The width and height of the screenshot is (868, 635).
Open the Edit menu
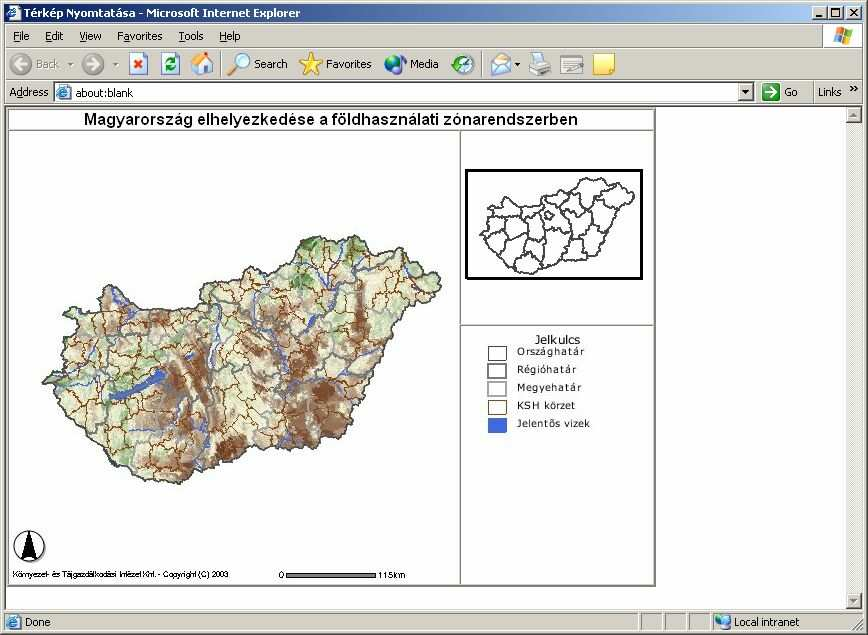coord(54,37)
